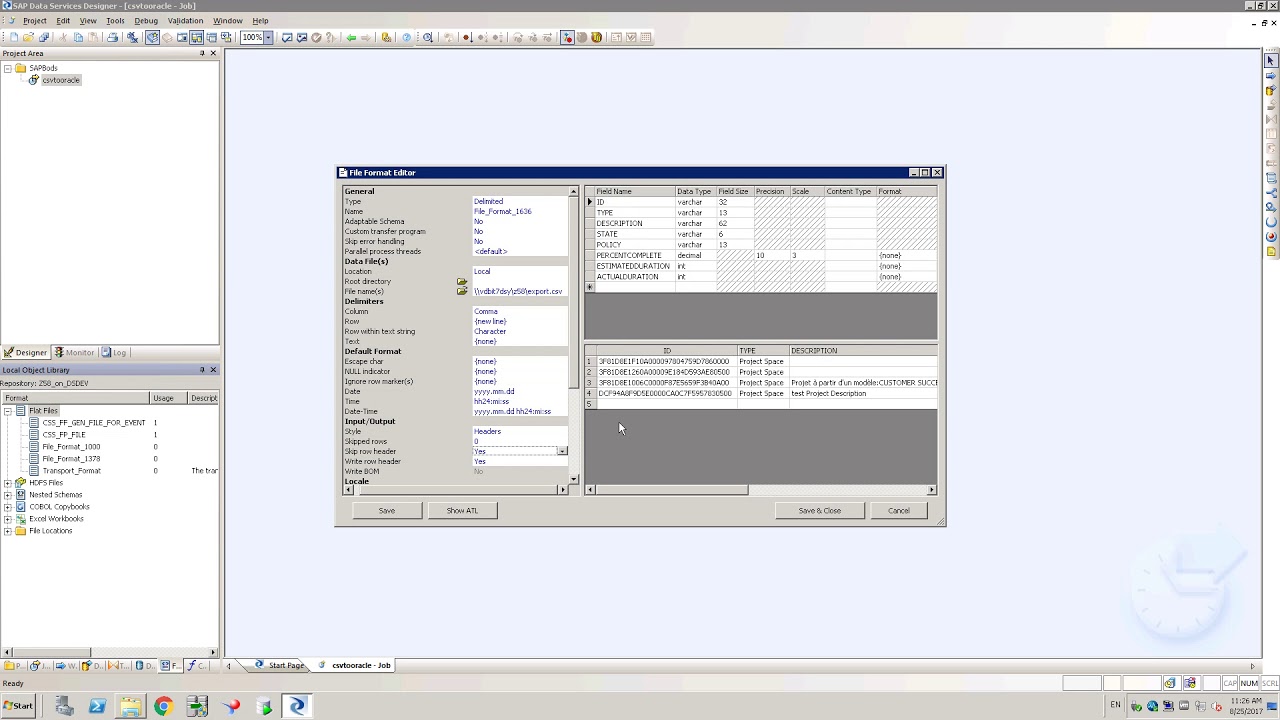
Task: Select the CSS_FP_FILE tree item
Action: click(x=64, y=434)
